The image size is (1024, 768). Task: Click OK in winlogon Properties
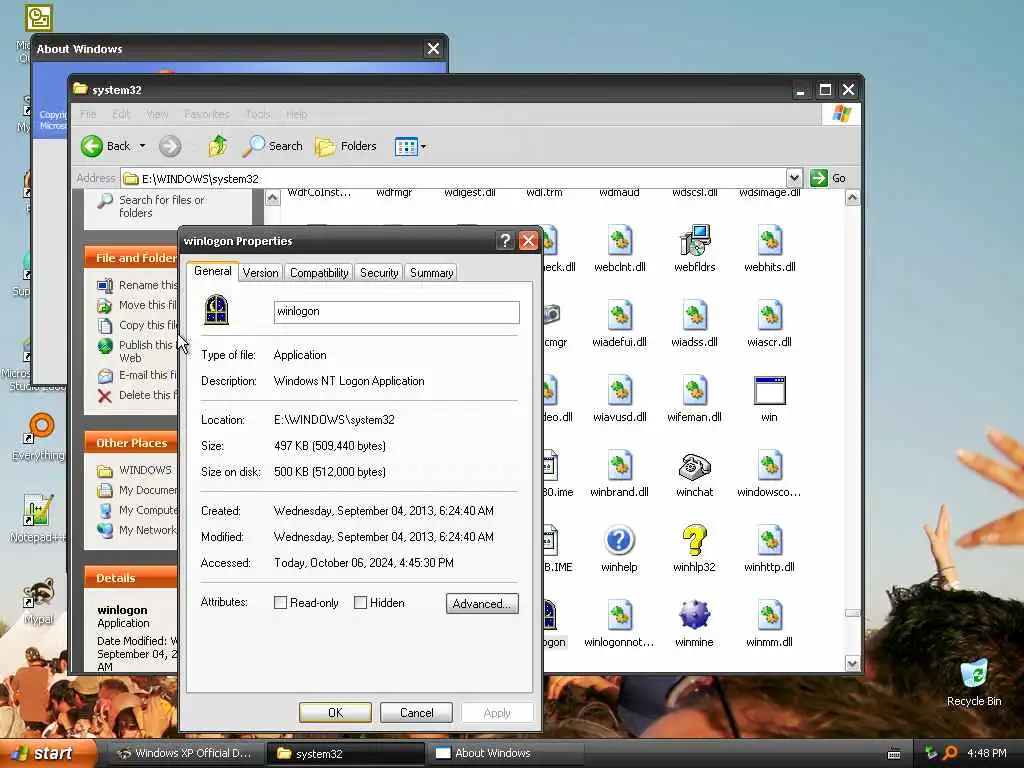[x=335, y=712]
